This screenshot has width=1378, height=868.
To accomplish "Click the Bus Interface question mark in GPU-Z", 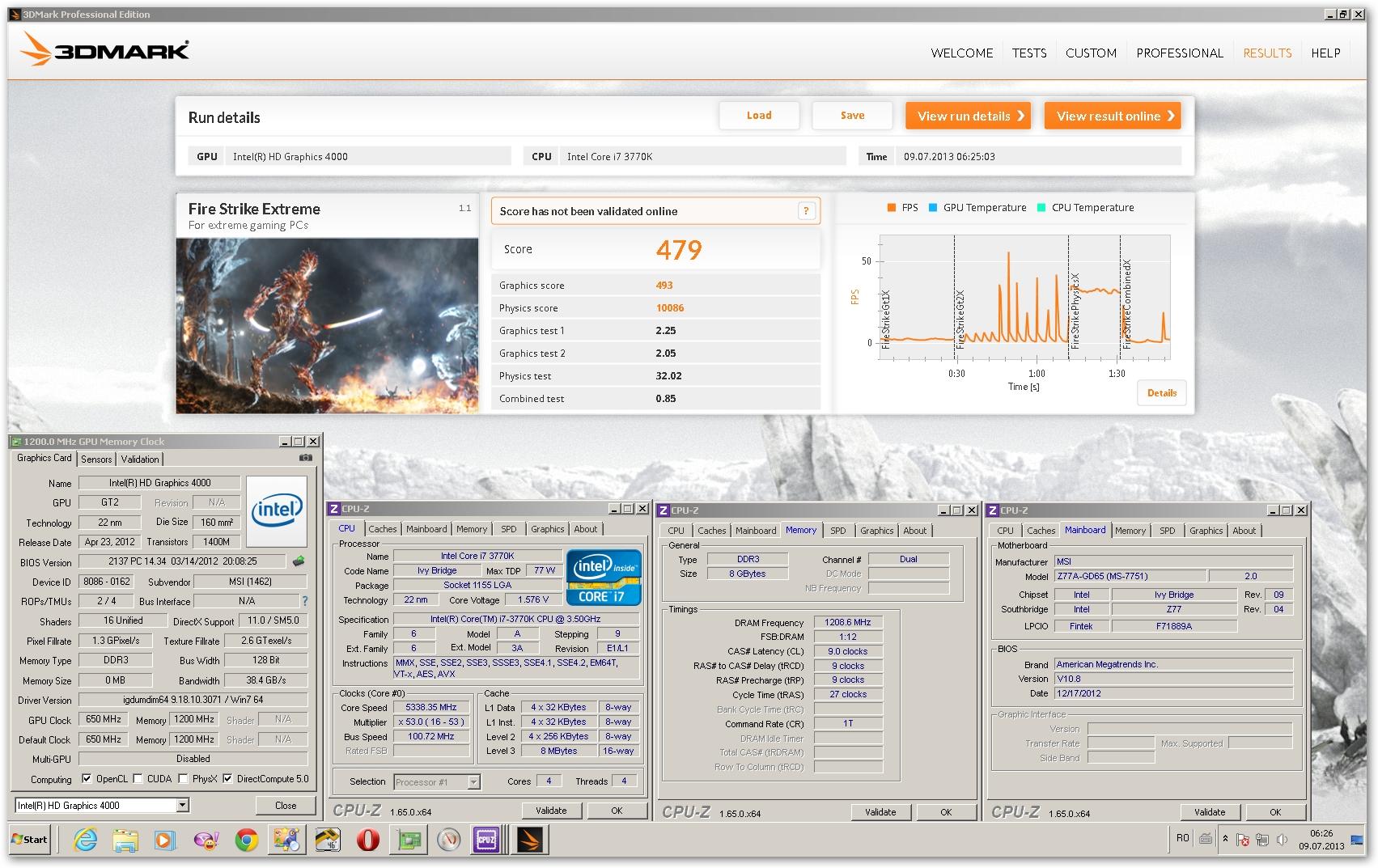I will point(305,601).
